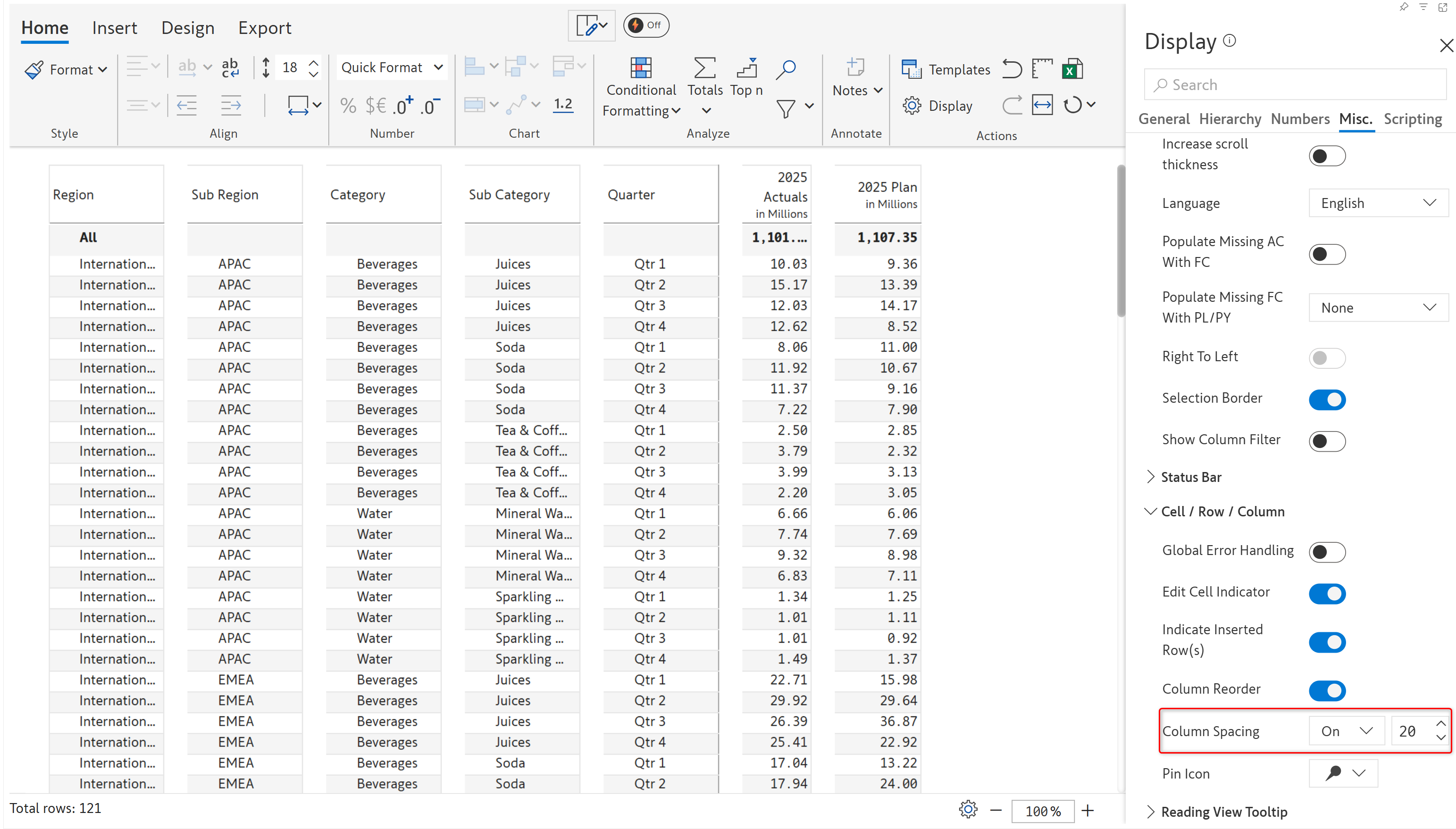Open the Numbers tab in Display panel
The image size is (1456, 829).
[1299, 119]
